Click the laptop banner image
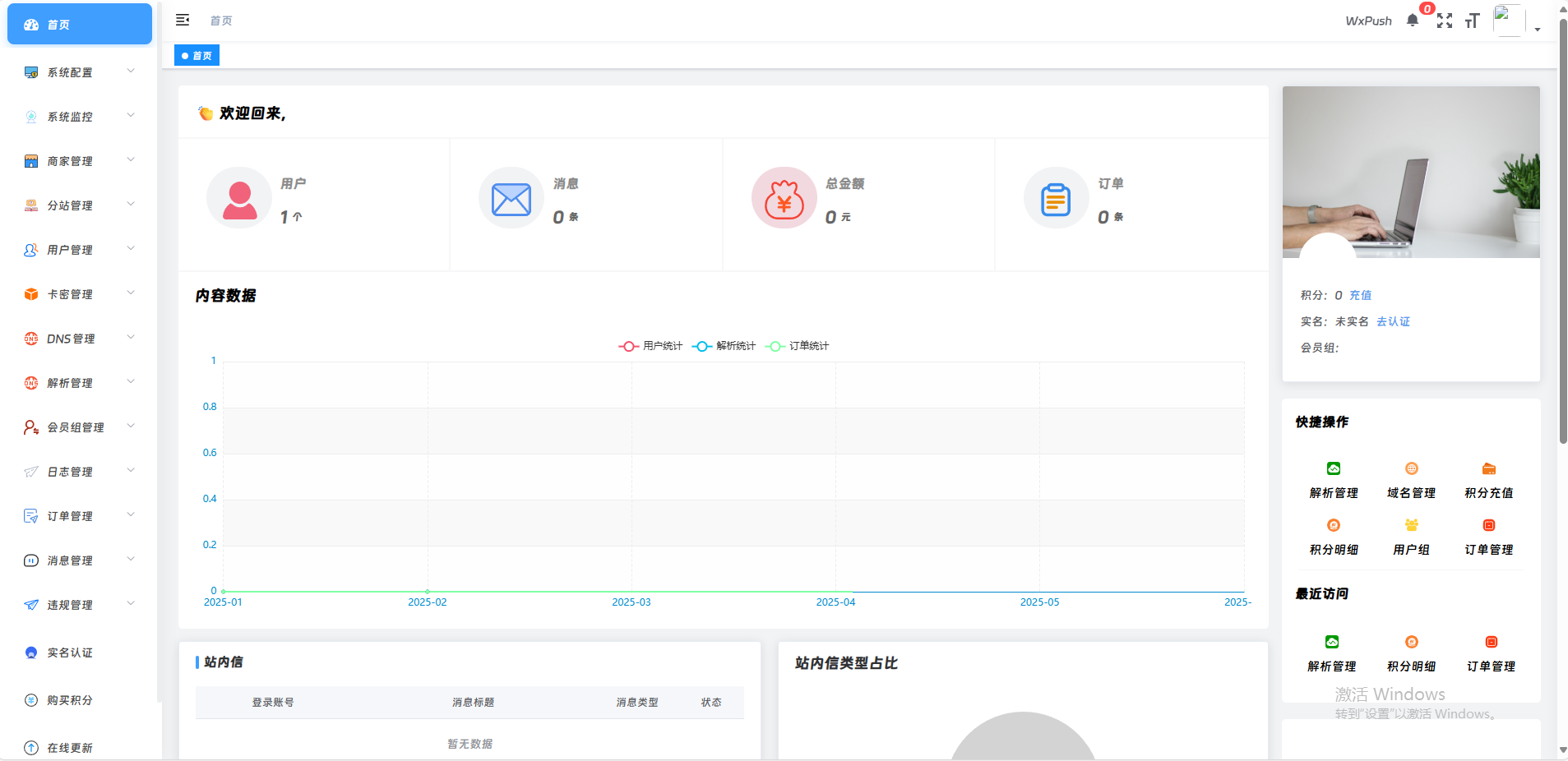Image resolution: width=1568 pixels, height=761 pixels. point(1411,172)
